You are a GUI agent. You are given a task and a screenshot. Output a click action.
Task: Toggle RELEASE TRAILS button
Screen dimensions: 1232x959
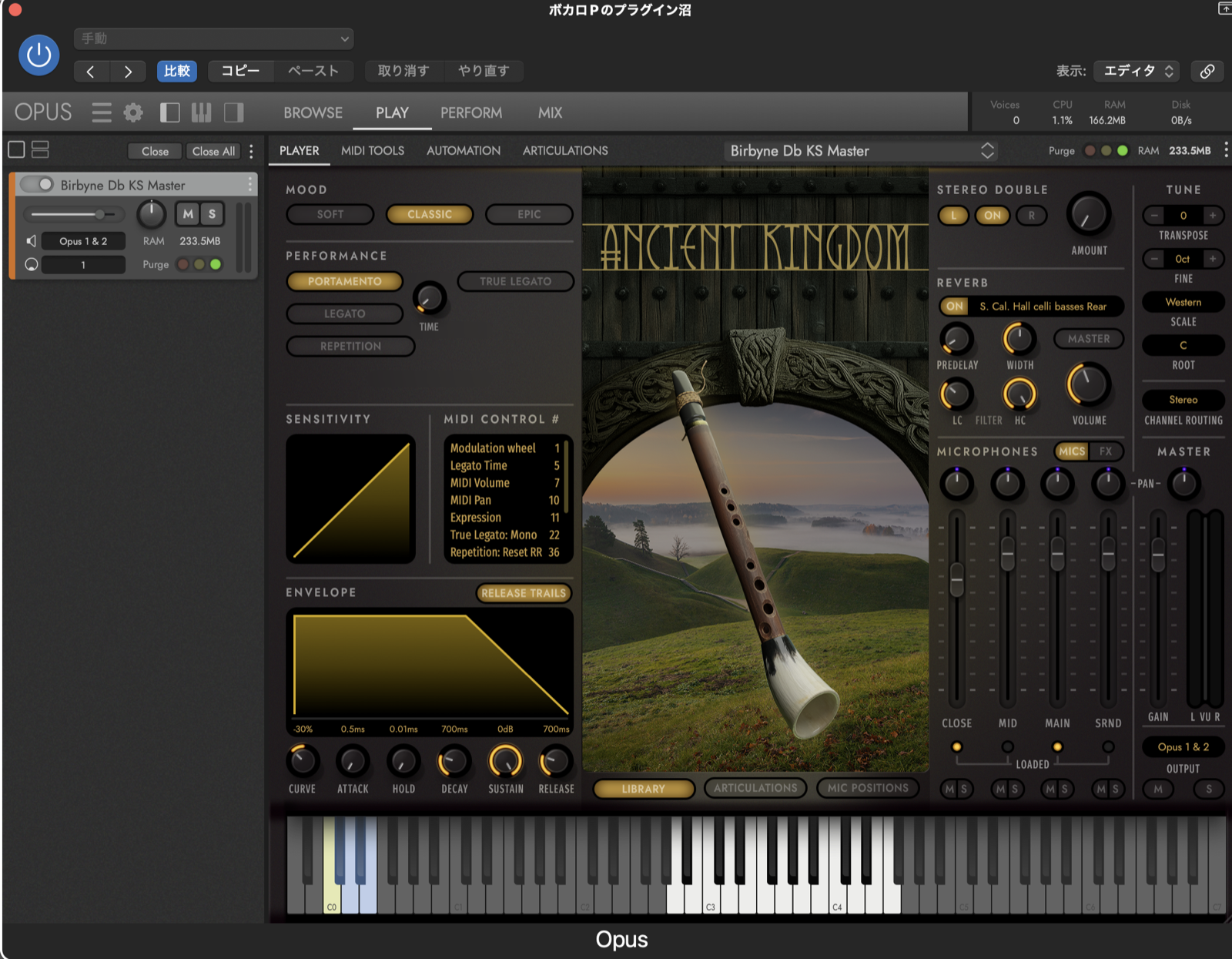click(x=524, y=593)
